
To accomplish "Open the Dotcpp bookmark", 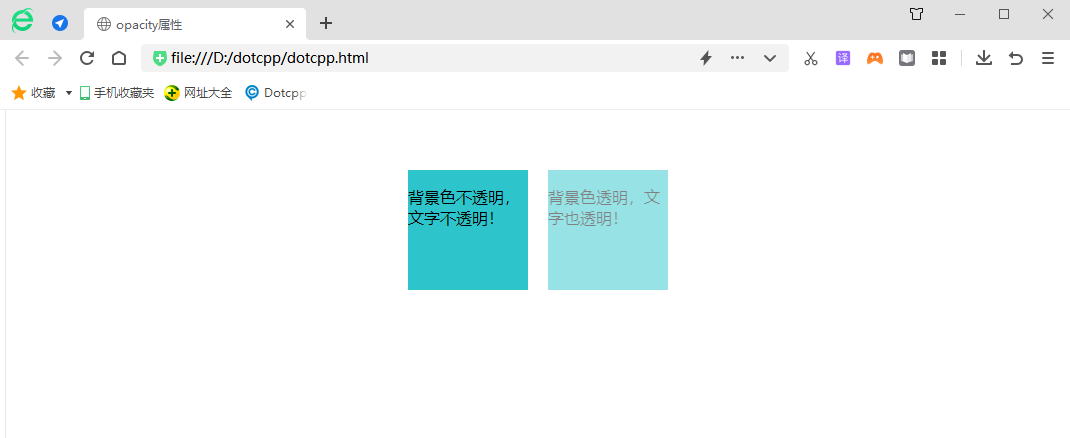I will pyautogui.click(x=275, y=93).
